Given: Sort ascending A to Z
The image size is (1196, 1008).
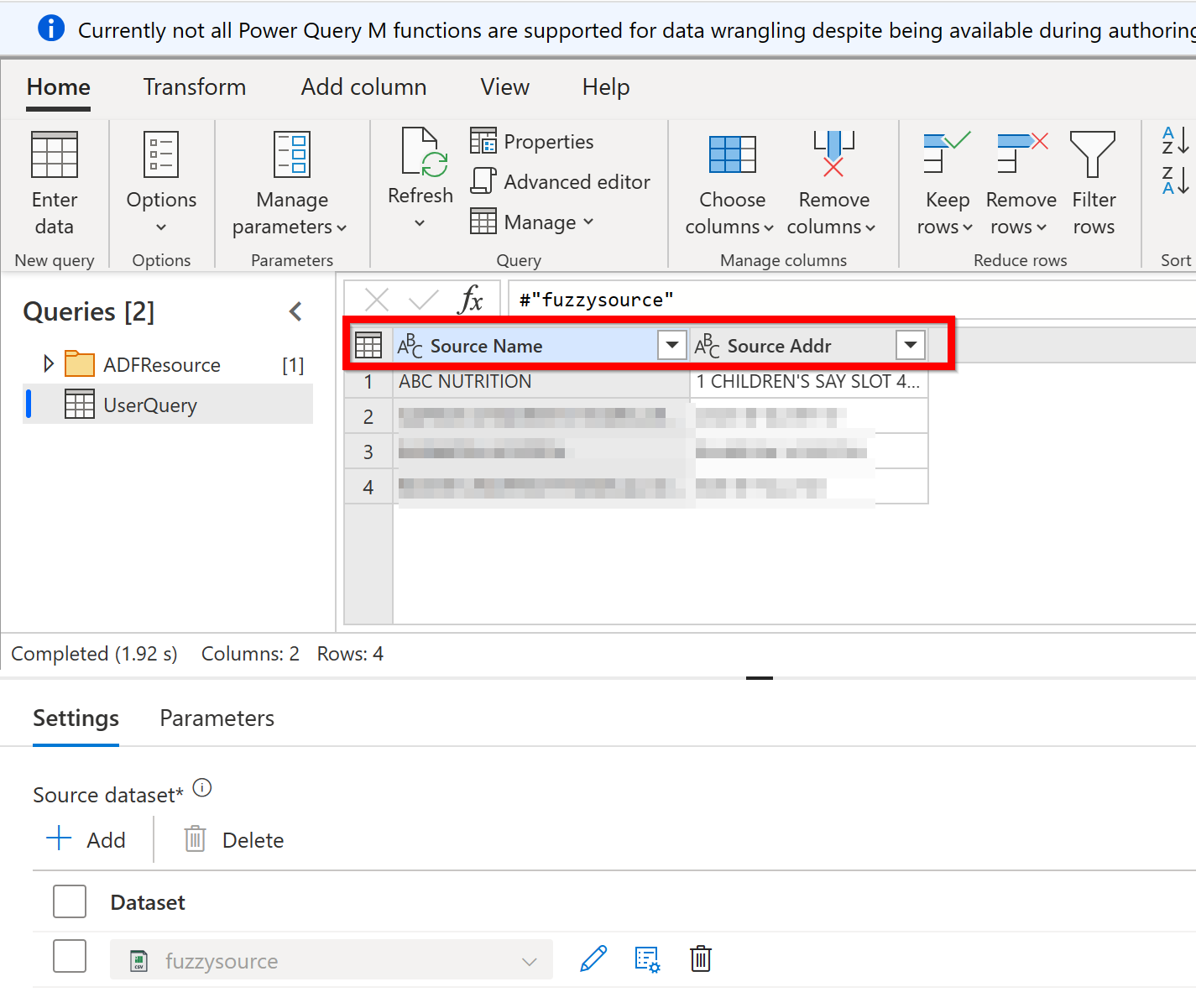Looking at the screenshot, I should [1175, 140].
